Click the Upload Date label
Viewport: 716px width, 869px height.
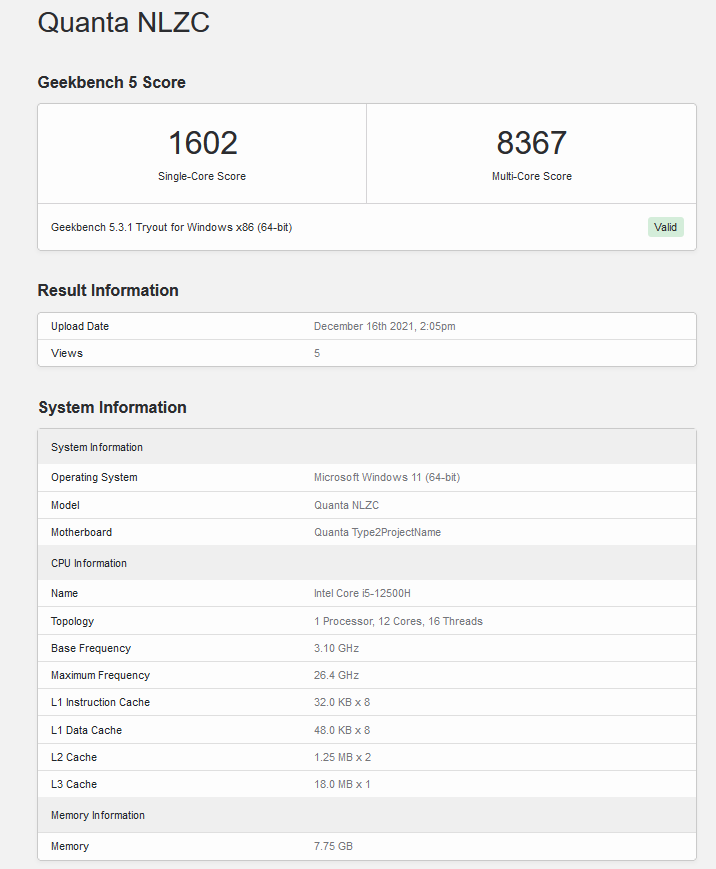pos(80,326)
